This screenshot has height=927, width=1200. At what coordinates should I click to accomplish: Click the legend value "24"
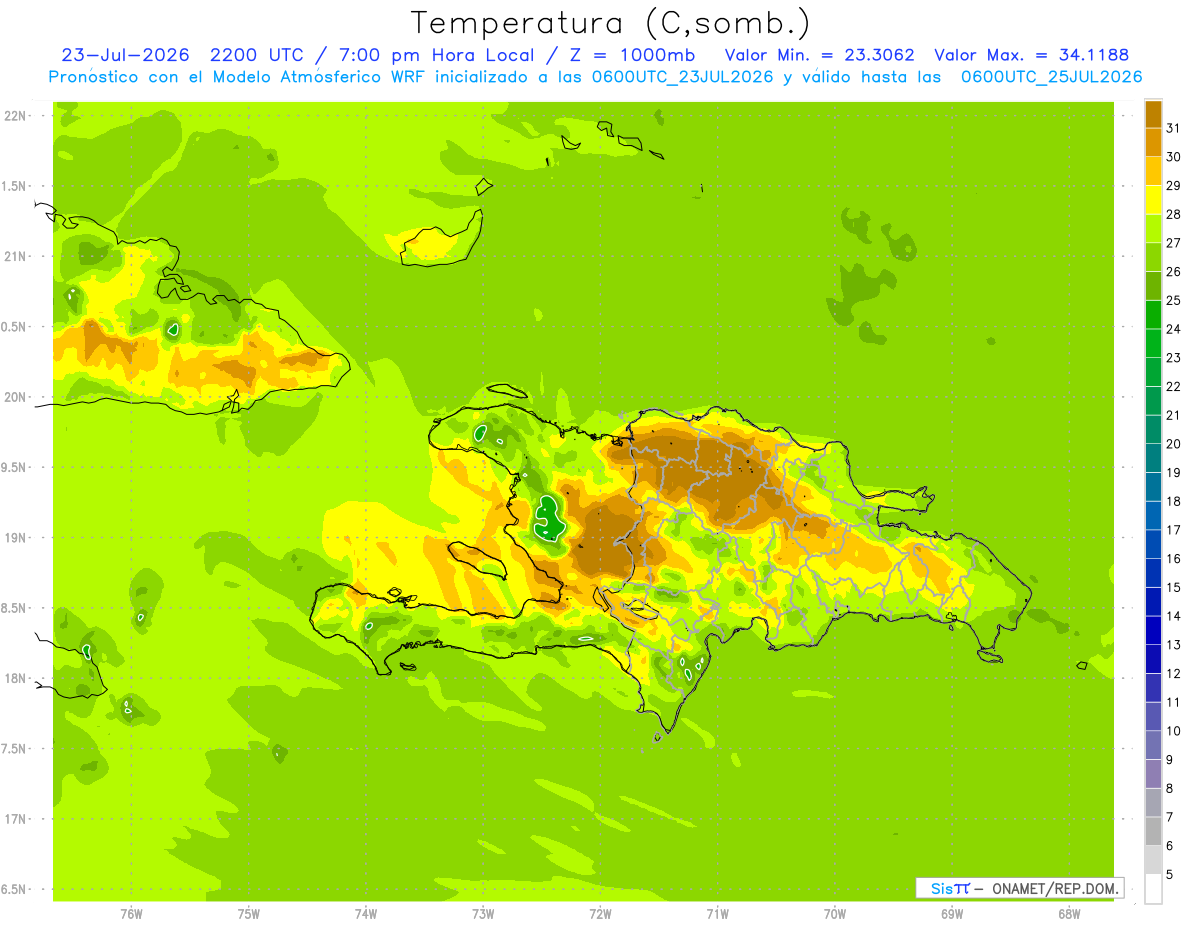point(1174,329)
